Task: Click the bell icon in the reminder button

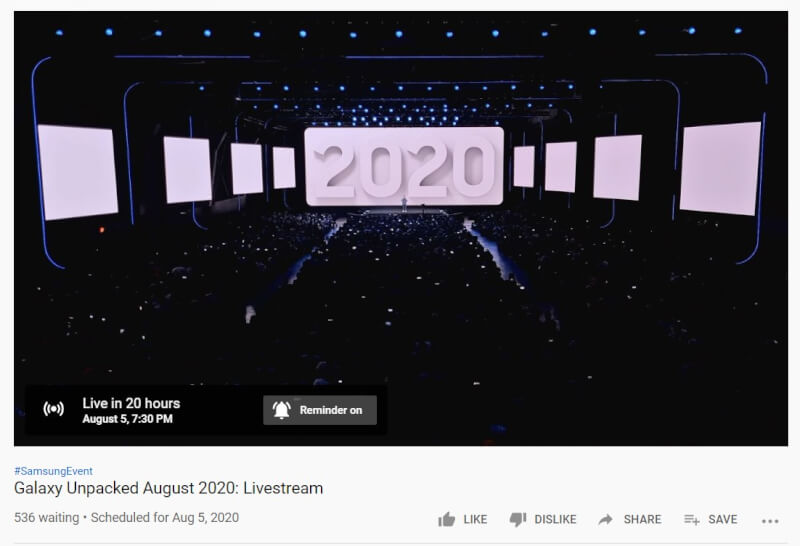Action: [282, 410]
